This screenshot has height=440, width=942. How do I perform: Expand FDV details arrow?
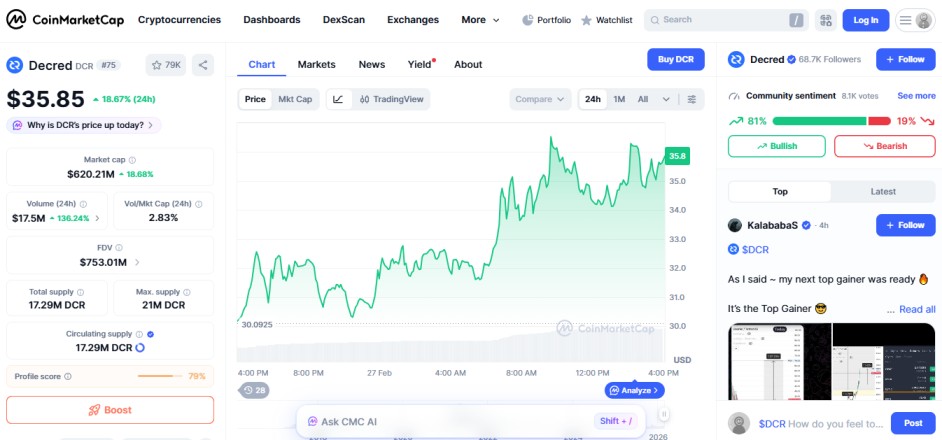point(137,262)
